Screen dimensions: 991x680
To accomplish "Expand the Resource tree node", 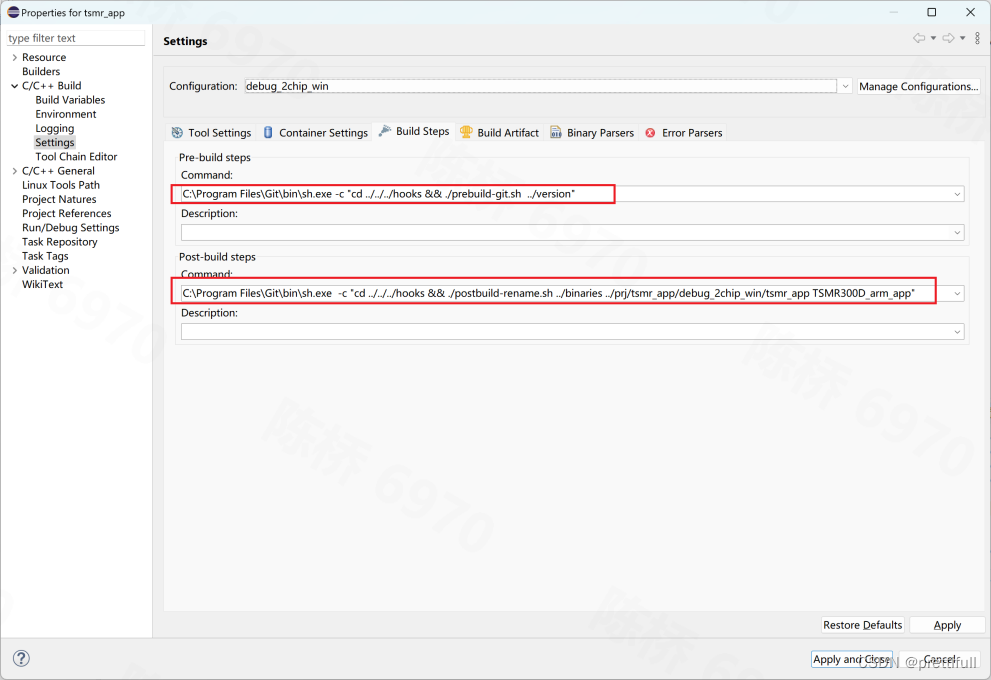I will [x=15, y=58].
